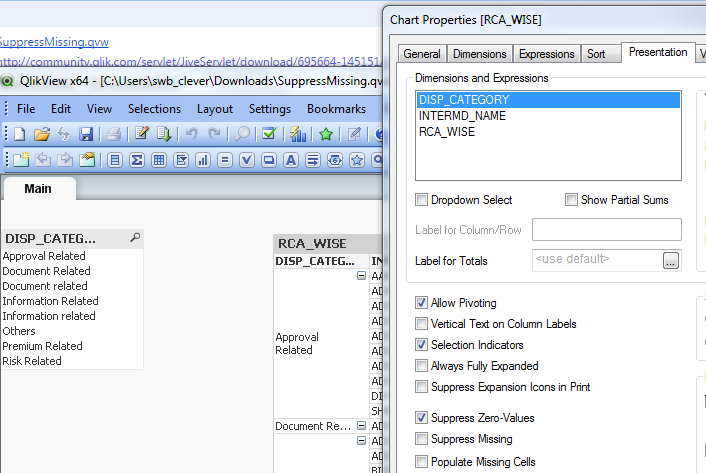Open the community.qlik.com download link
706x473 pixels.
(190, 62)
